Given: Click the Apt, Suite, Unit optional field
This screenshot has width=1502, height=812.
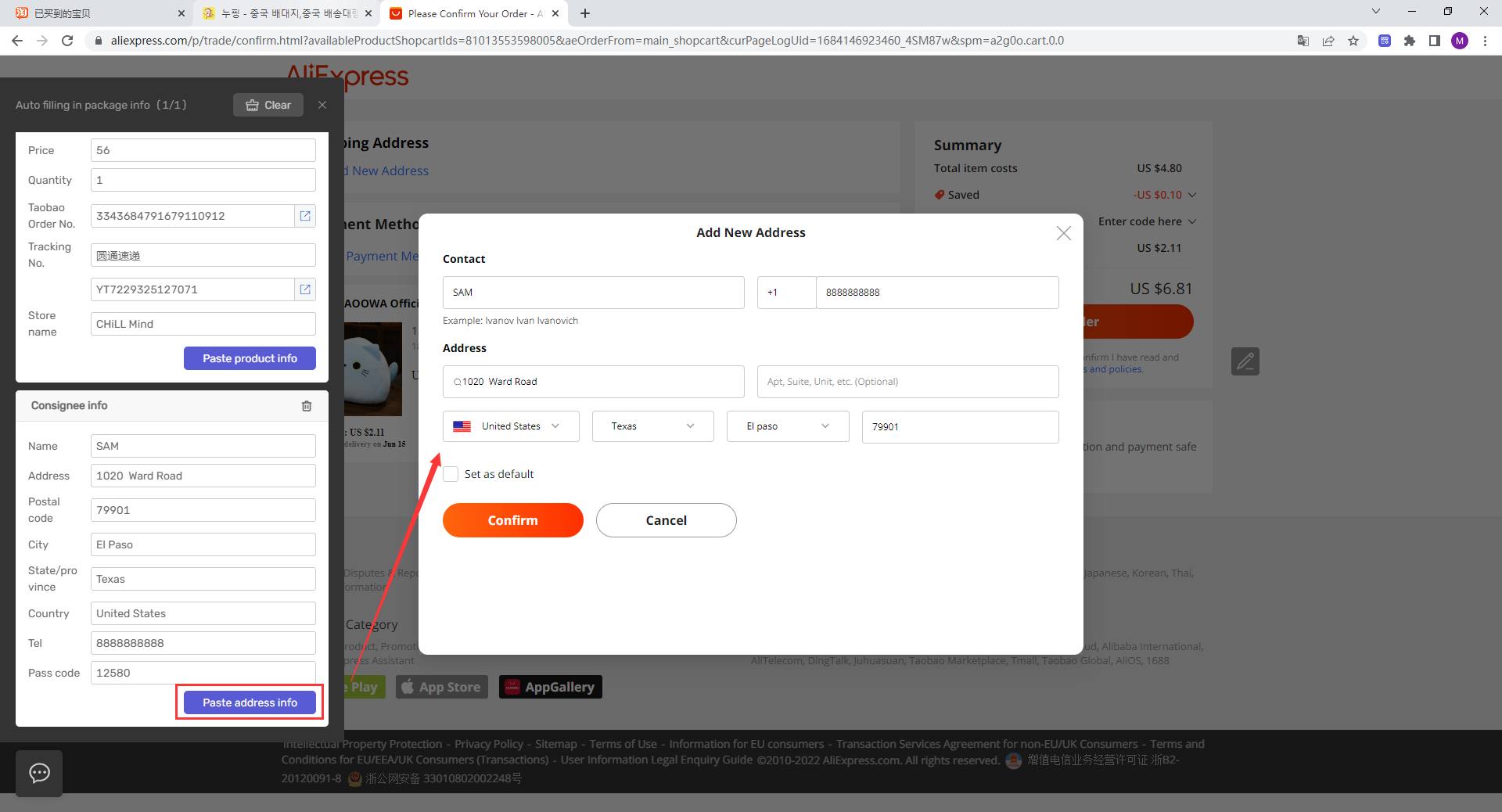Looking at the screenshot, I should click(907, 382).
